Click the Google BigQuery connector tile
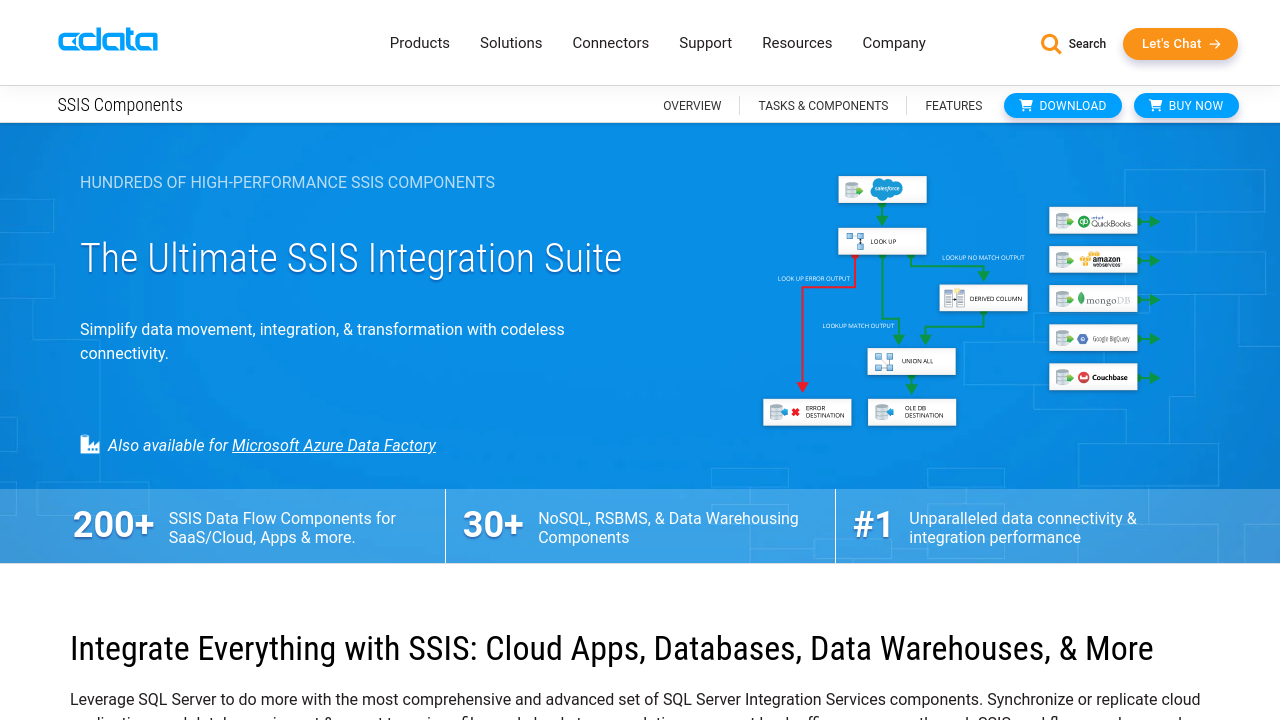Screen dimensions: 1280x720 (1093, 338)
